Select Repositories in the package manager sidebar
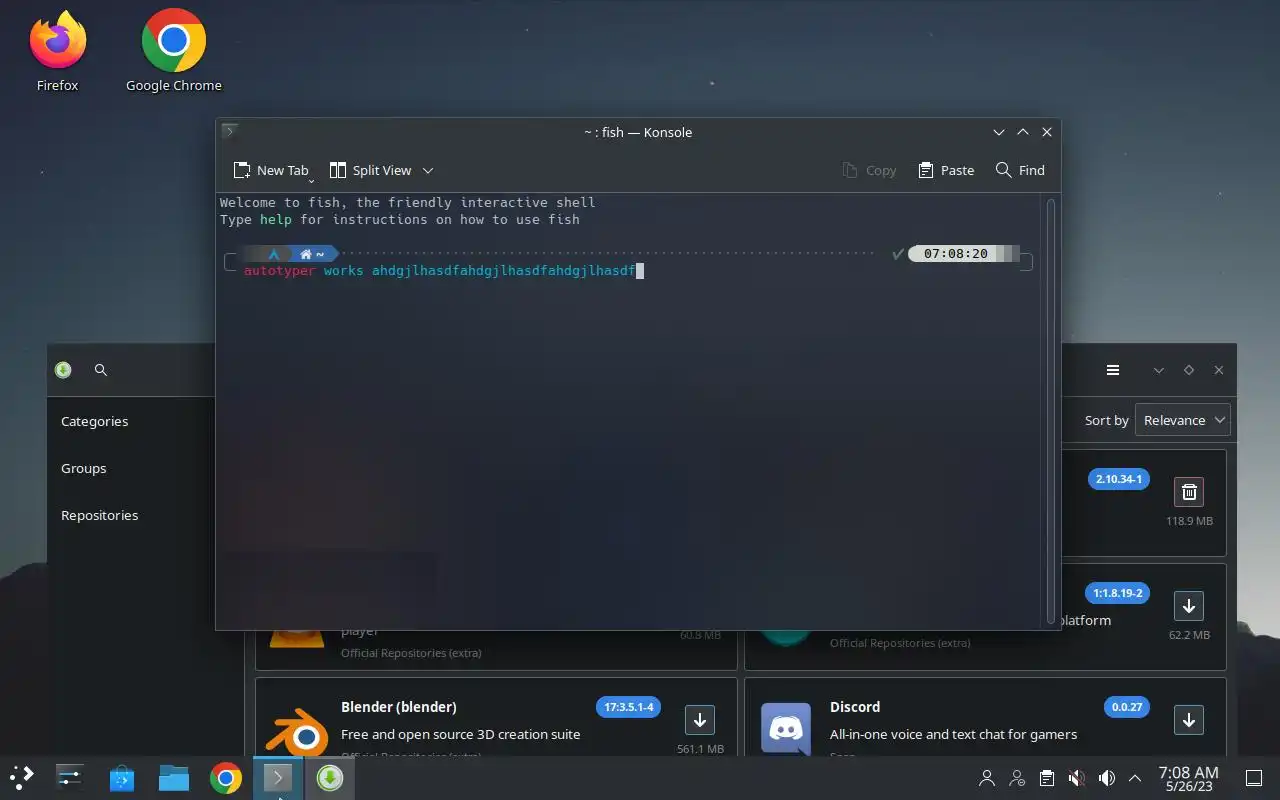1280x800 pixels. pos(99,515)
